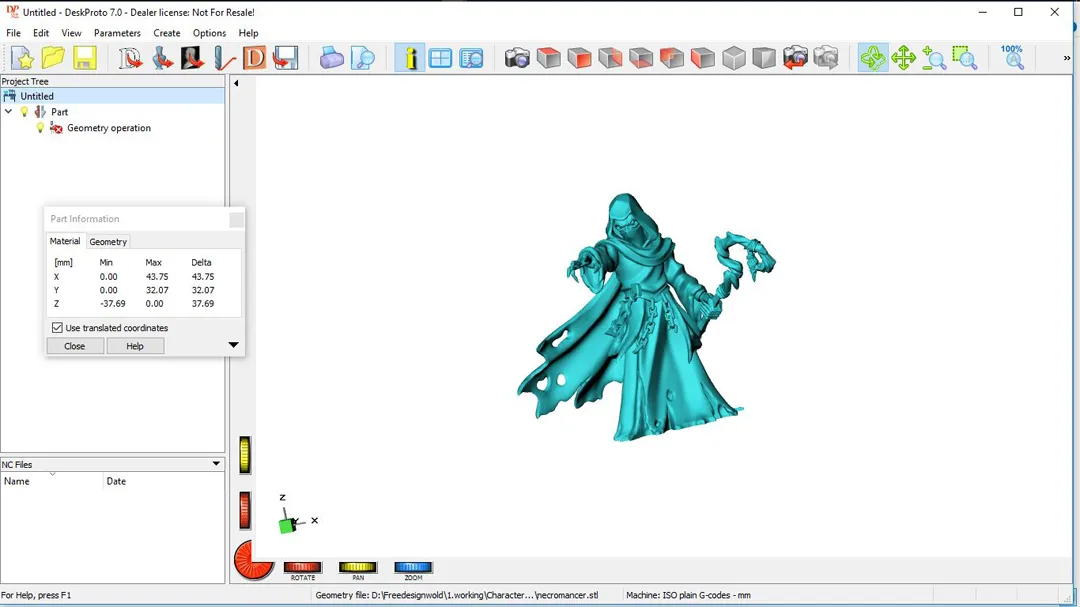The height and width of the screenshot is (607, 1080).
Task: Click the cutter toolpath calculate icon
Action: click(x=224, y=58)
